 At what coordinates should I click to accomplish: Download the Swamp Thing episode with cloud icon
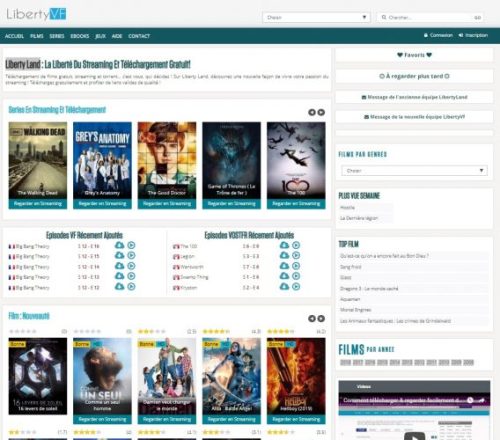tap(284, 276)
